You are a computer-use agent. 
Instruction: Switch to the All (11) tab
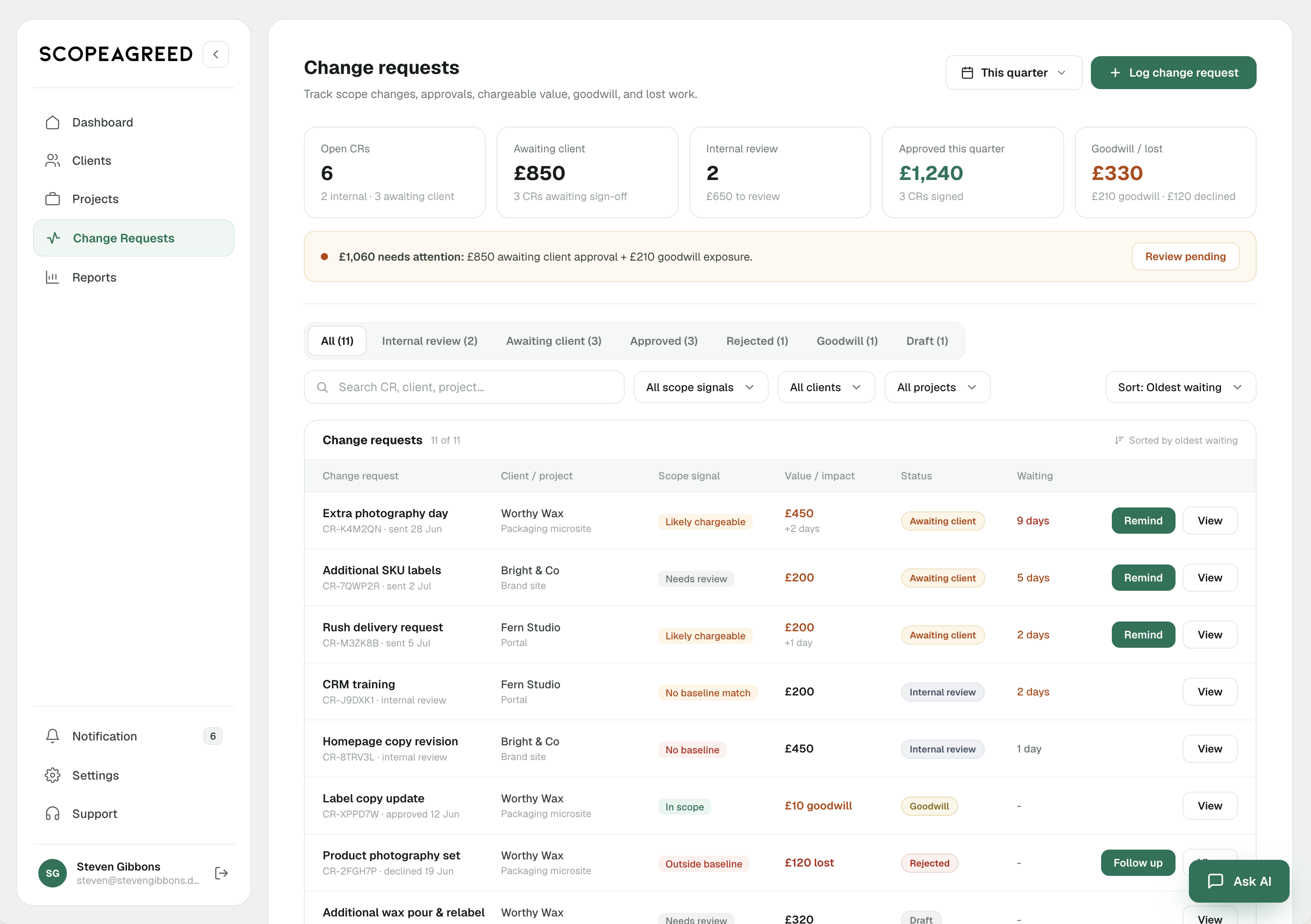(x=337, y=341)
